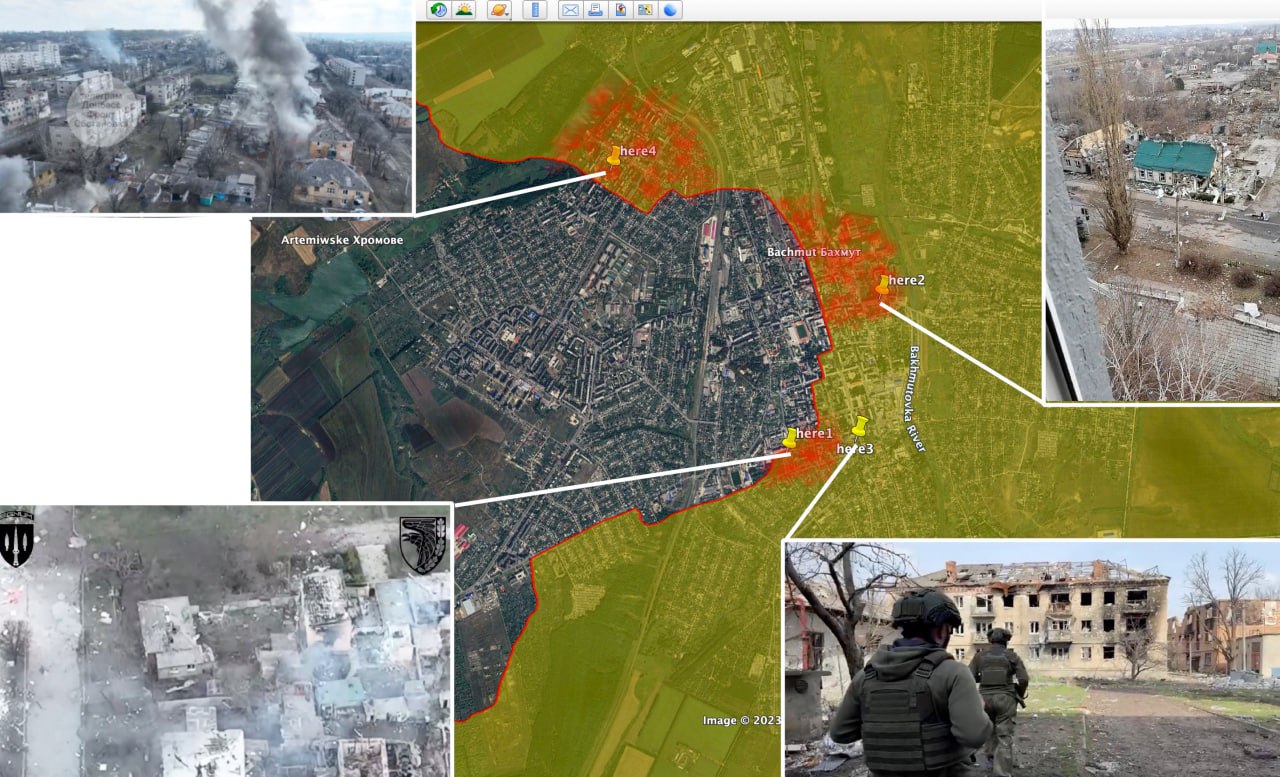Click the here3 yellow pushpin
The image size is (1280, 777).
coord(859,427)
